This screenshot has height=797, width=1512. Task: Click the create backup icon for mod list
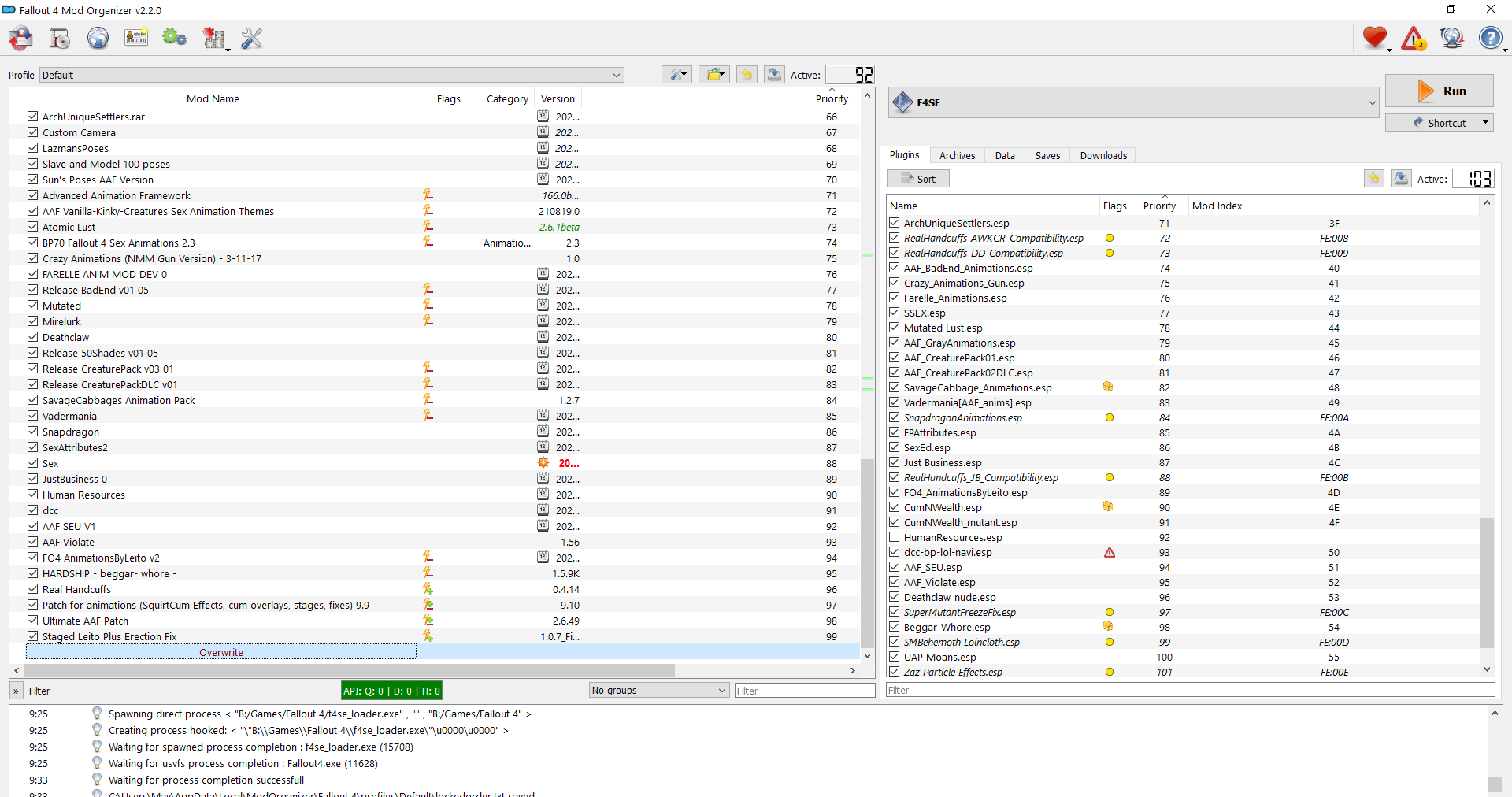[775, 75]
